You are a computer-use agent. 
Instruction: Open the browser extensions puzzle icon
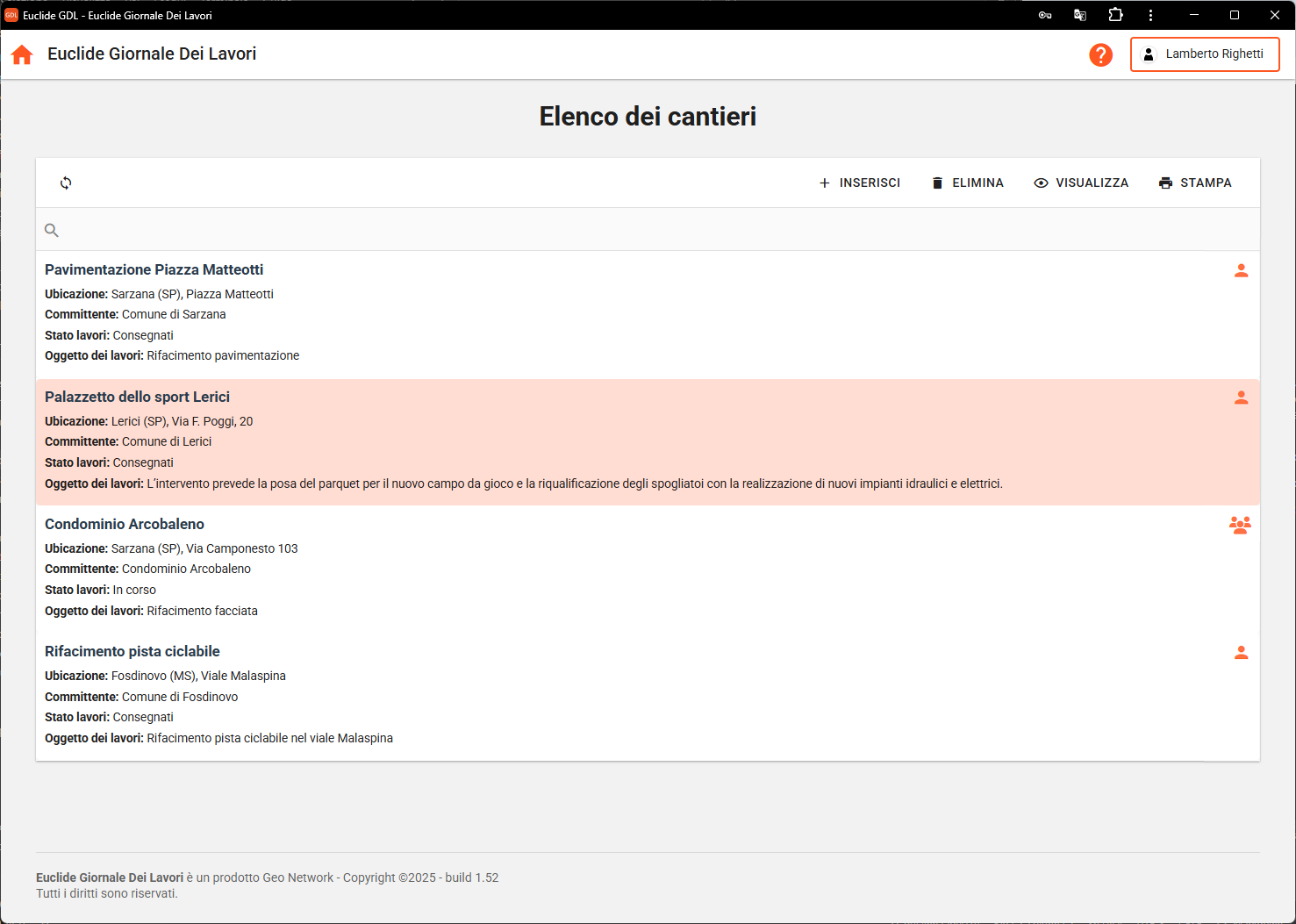click(x=1115, y=15)
